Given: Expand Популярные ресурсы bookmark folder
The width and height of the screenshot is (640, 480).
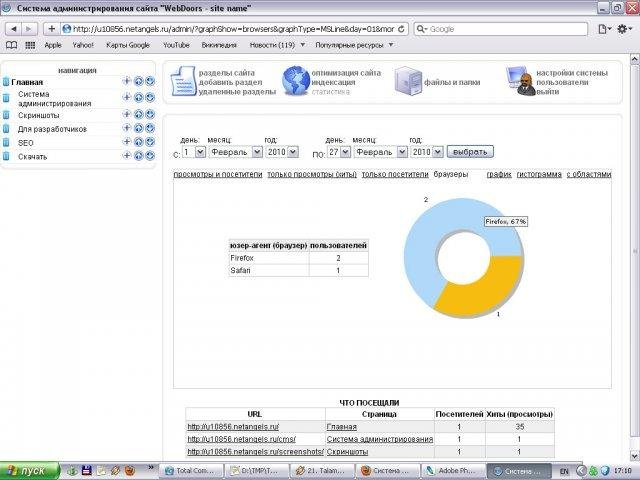Looking at the screenshot, I should (391, 44).
